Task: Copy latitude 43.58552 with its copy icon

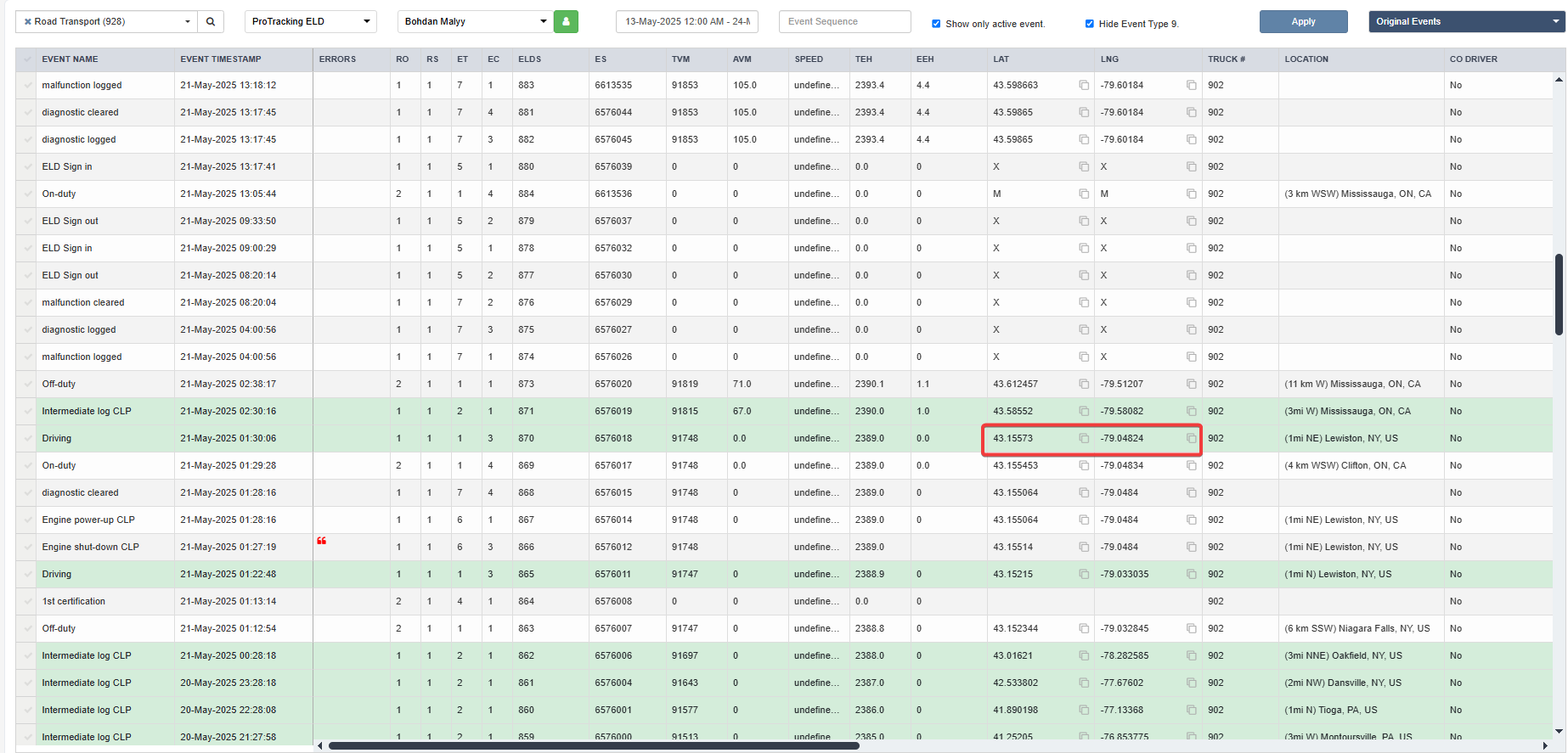Action: click(x=1084, y=411)
